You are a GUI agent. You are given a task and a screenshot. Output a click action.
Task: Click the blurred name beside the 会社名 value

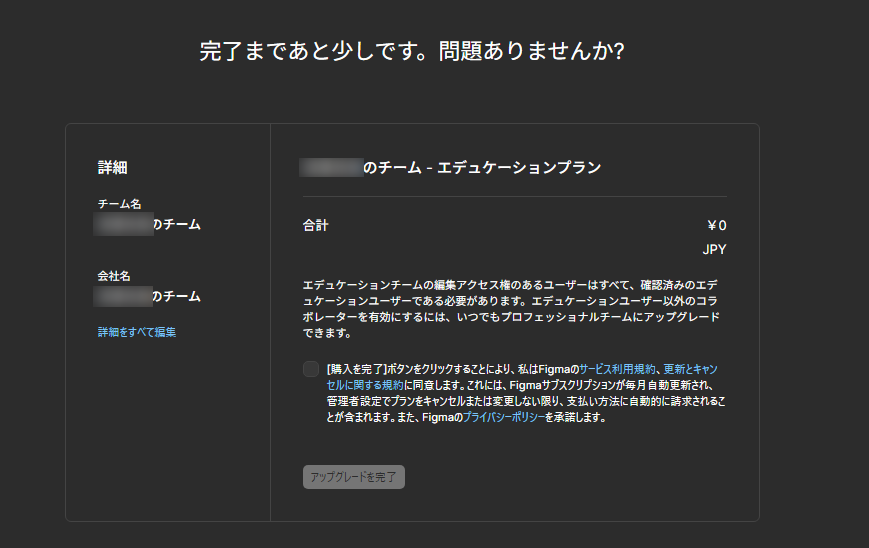point(121,297)
